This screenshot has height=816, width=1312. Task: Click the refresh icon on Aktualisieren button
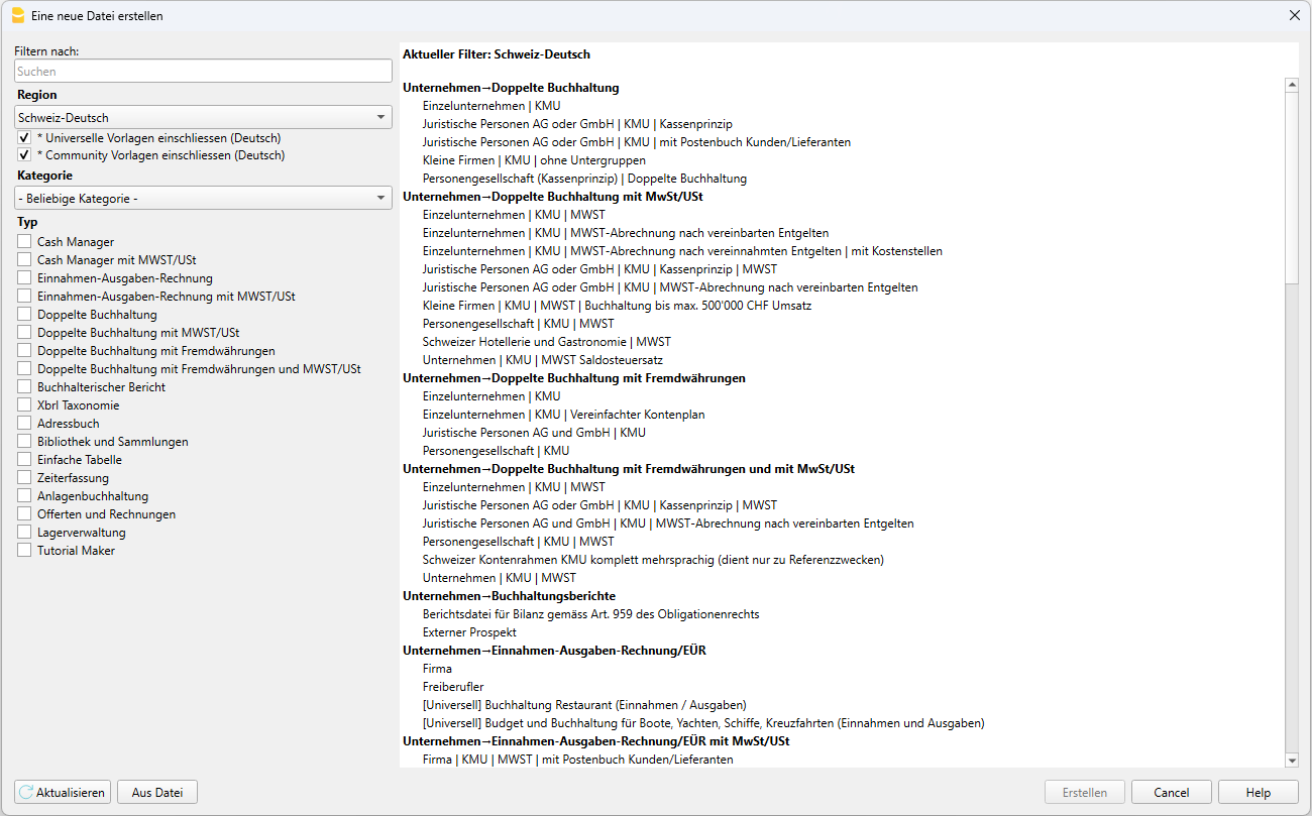point(27,792)
